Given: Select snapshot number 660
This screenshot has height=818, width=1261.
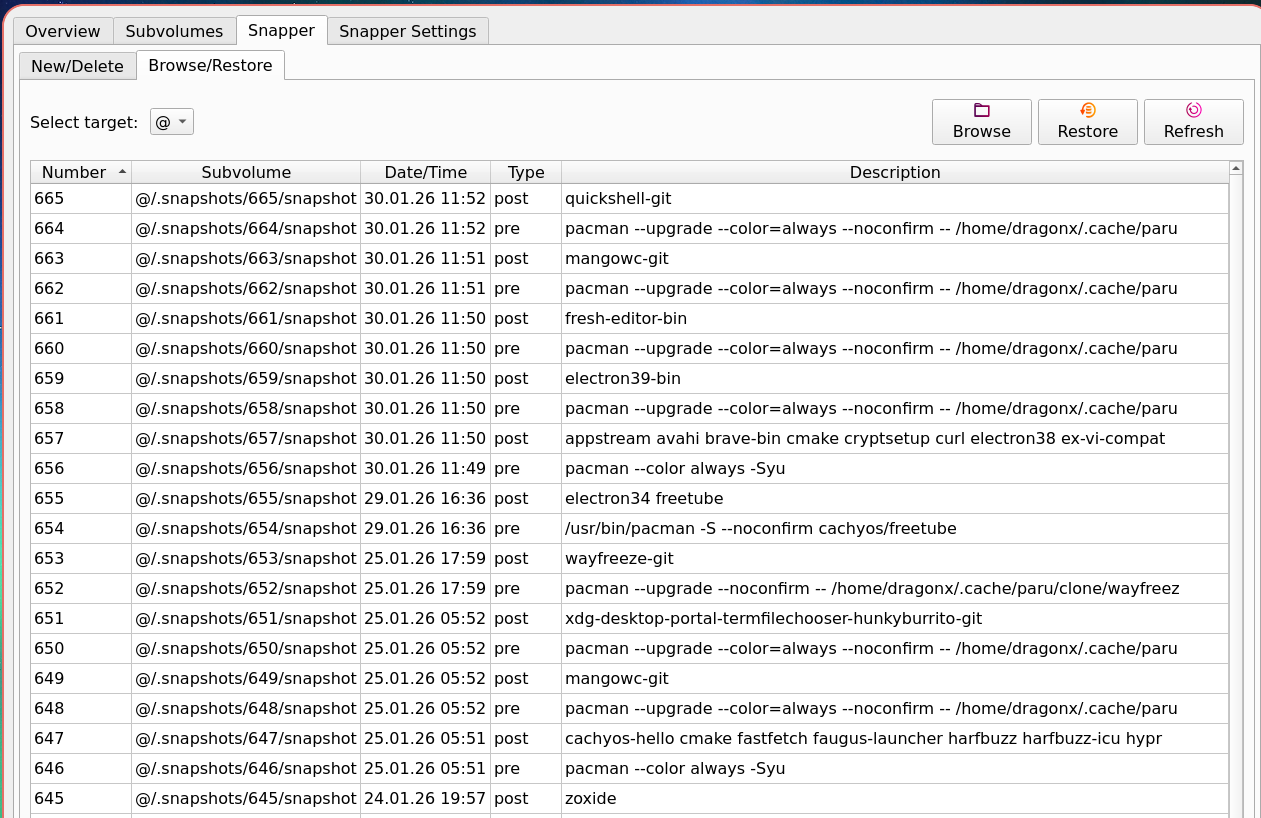Looking at the screenshot, I should pos(81,348).
